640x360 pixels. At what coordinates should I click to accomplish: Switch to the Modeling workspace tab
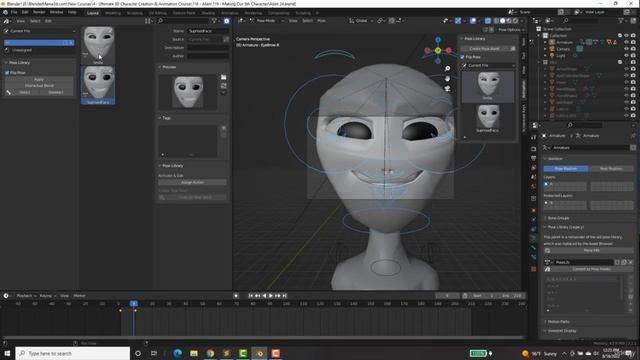click(113, 13)
